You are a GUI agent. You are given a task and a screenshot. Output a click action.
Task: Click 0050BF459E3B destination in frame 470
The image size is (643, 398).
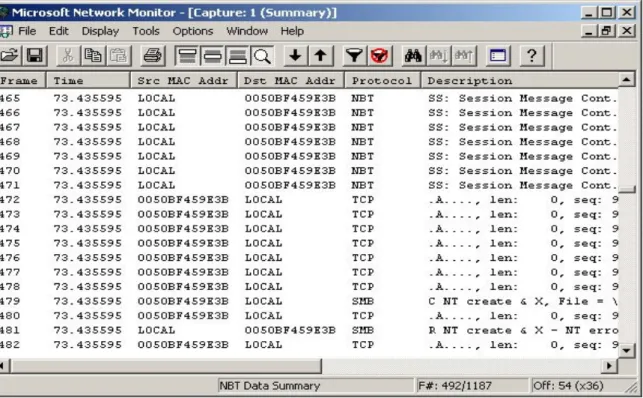290,171
